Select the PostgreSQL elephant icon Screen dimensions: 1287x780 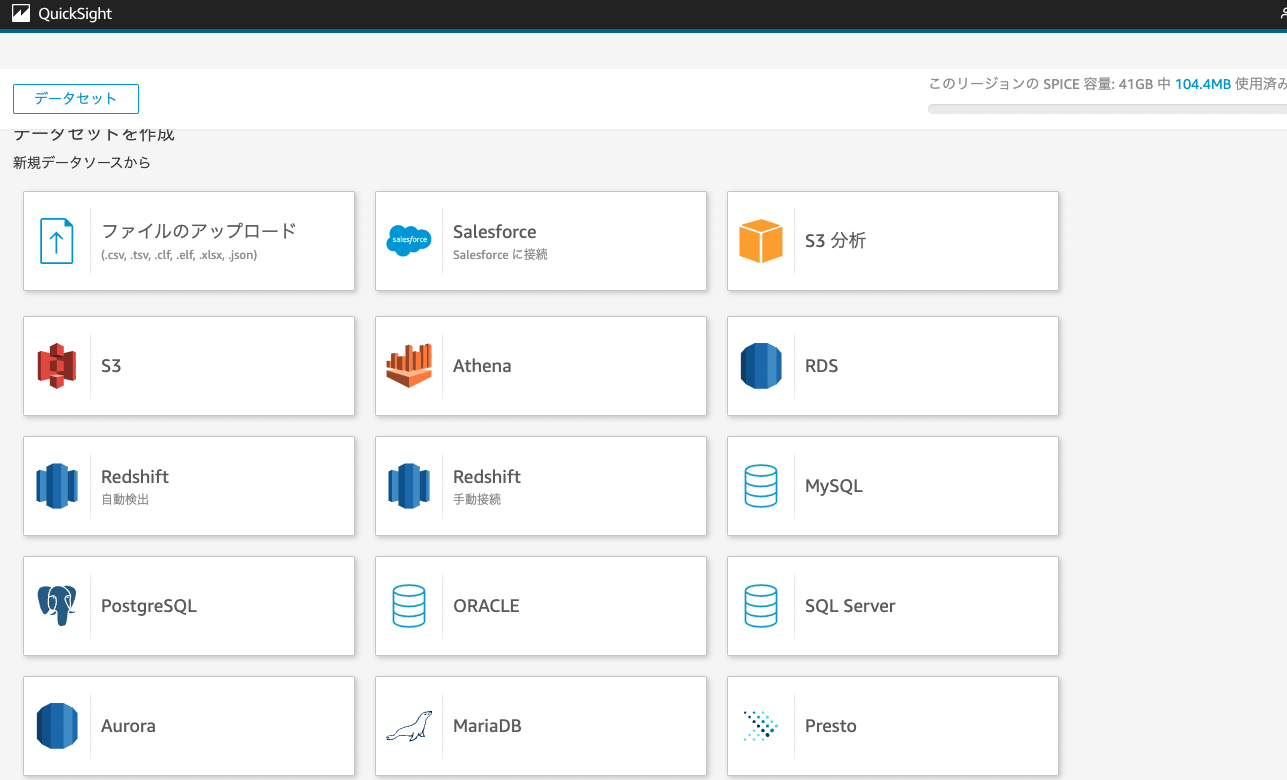pyautogui.click(x=57, y=605)
